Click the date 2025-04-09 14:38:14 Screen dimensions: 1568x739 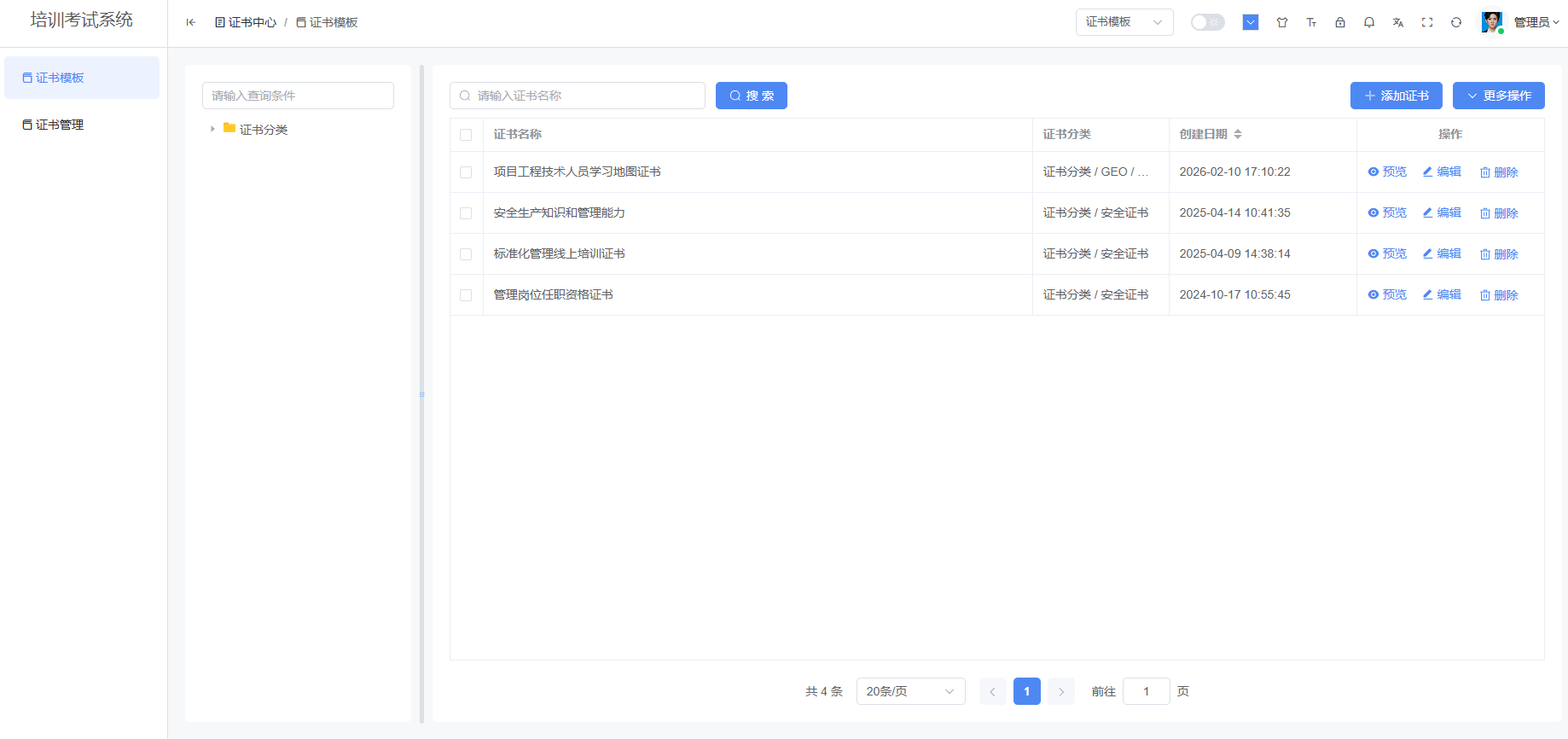click(x=1234, y=253)
